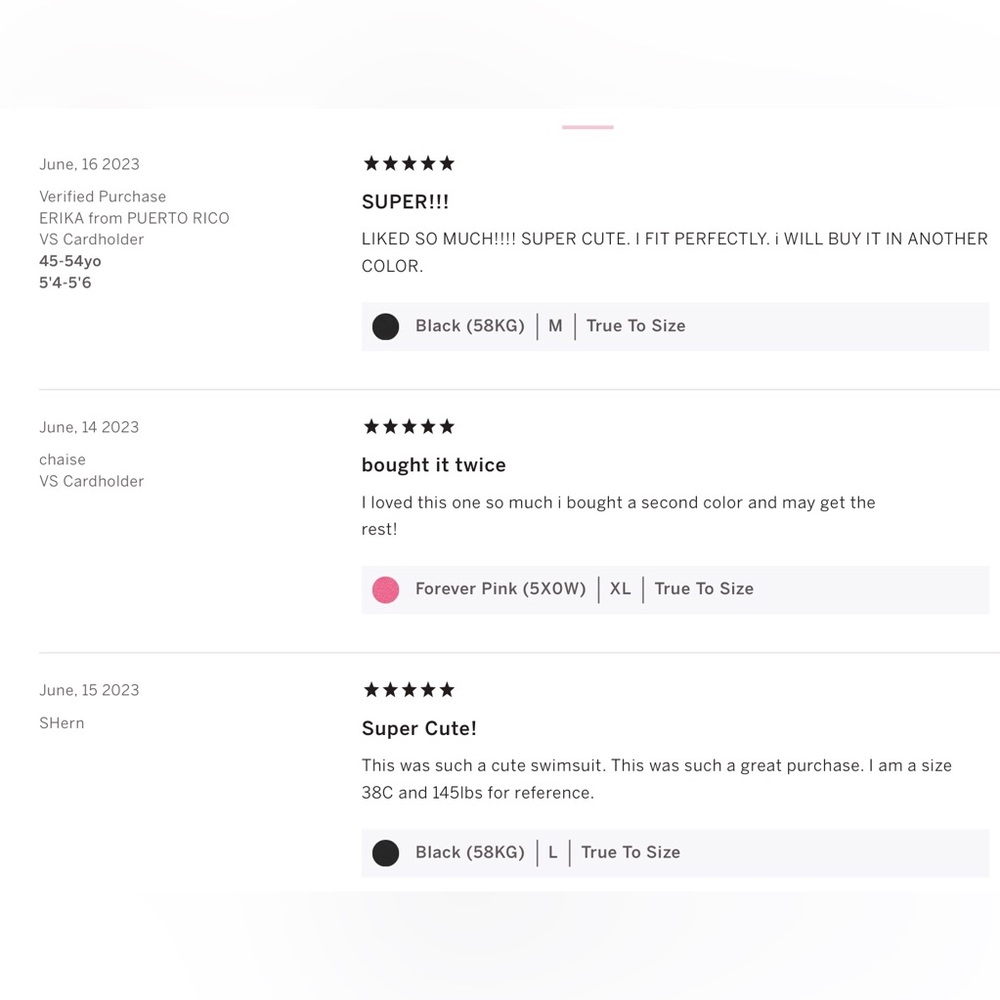Click the True To Size label beside XL
This screenshot has width=1000, height=1000.
click(x=704, y=589)
